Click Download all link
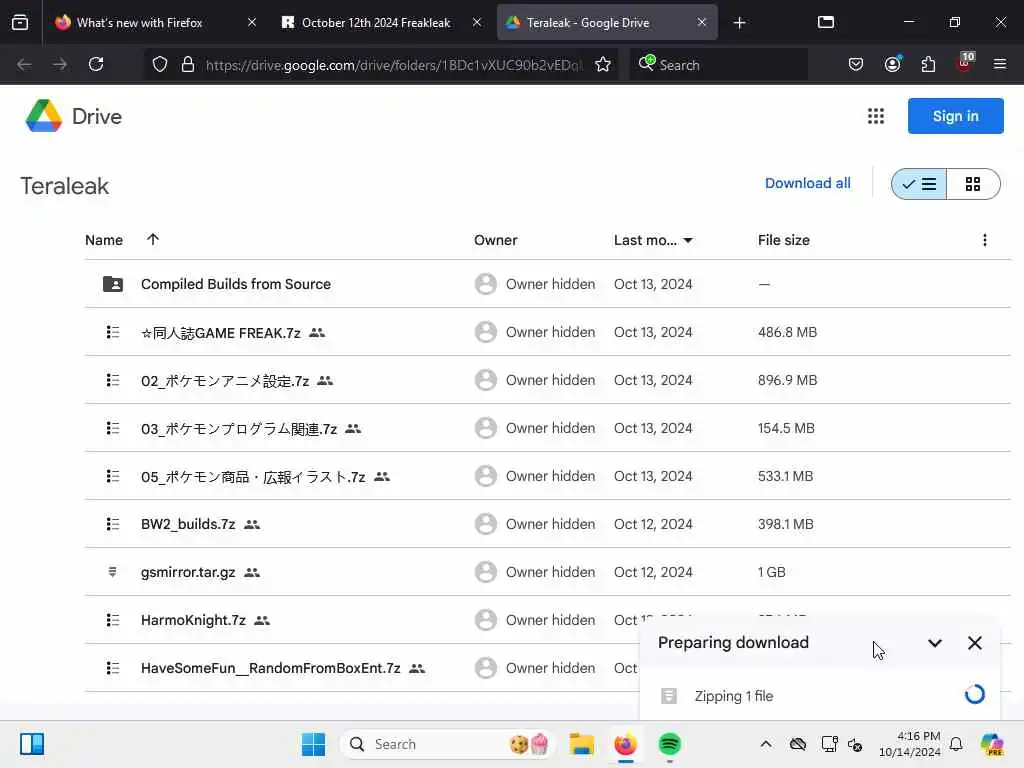1024x768 pixels. [x=807, y=184]
